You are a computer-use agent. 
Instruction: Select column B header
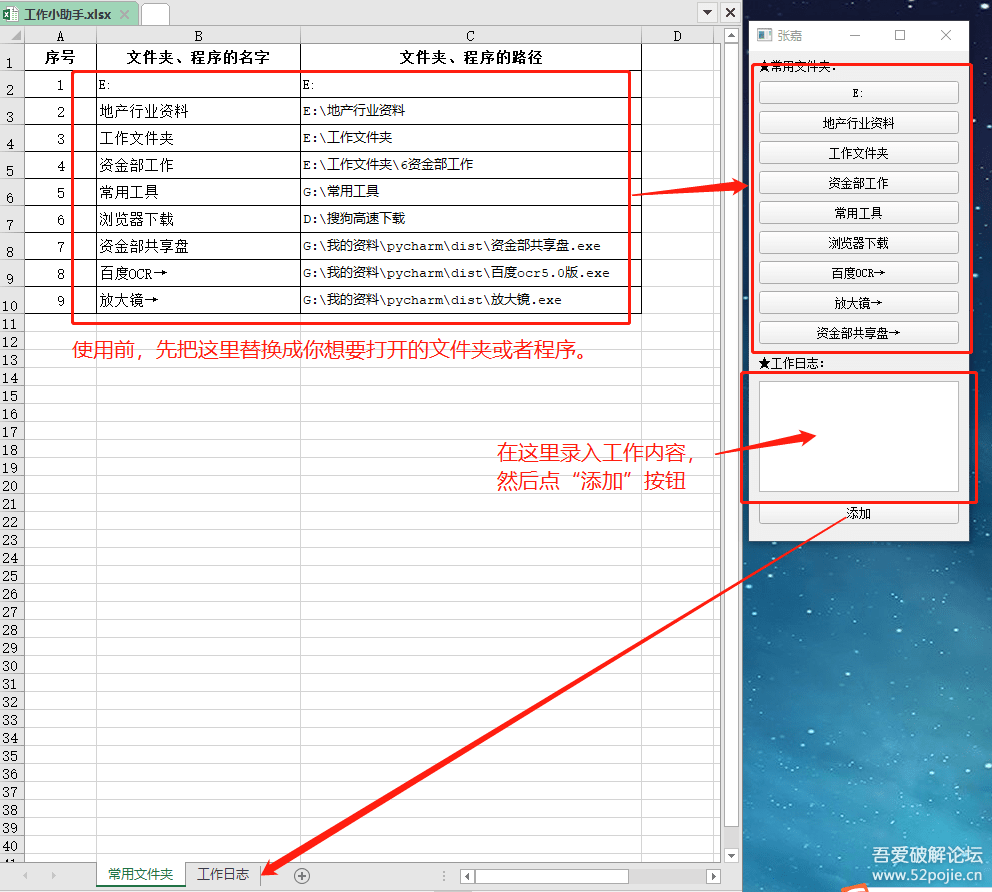tap(198, 35)
